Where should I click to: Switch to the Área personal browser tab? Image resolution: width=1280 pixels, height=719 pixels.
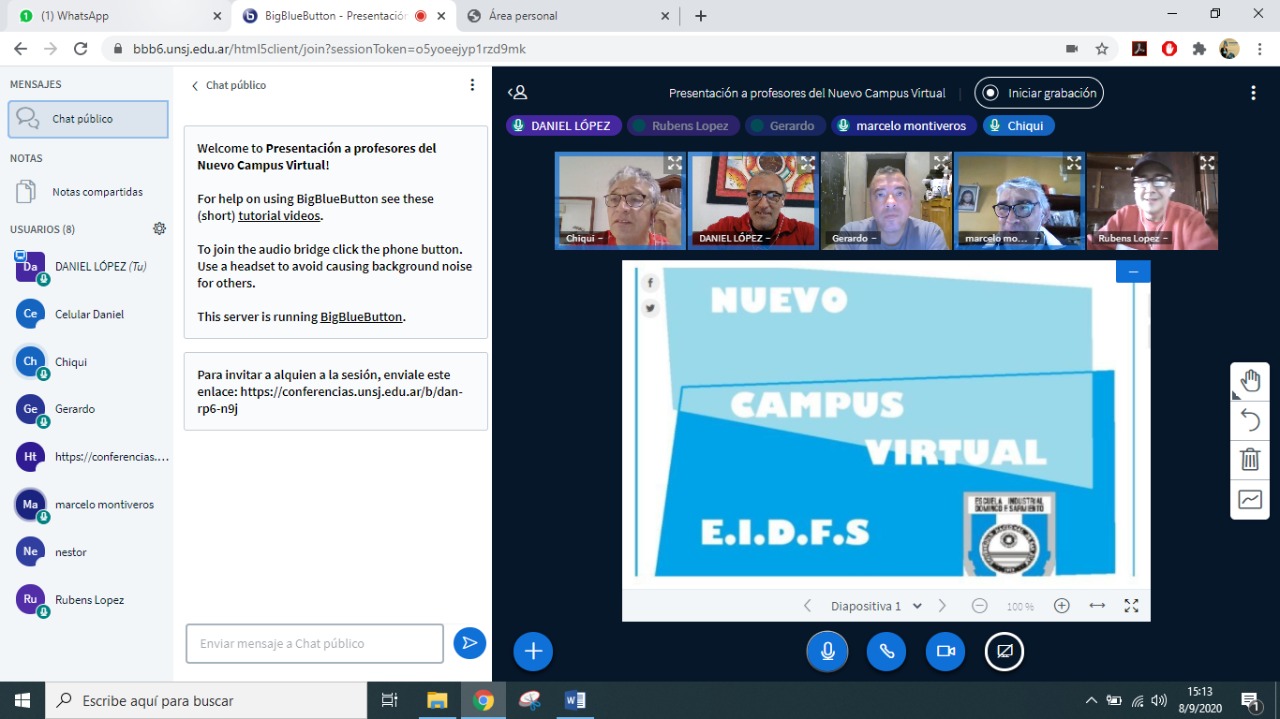click(523, 16)
